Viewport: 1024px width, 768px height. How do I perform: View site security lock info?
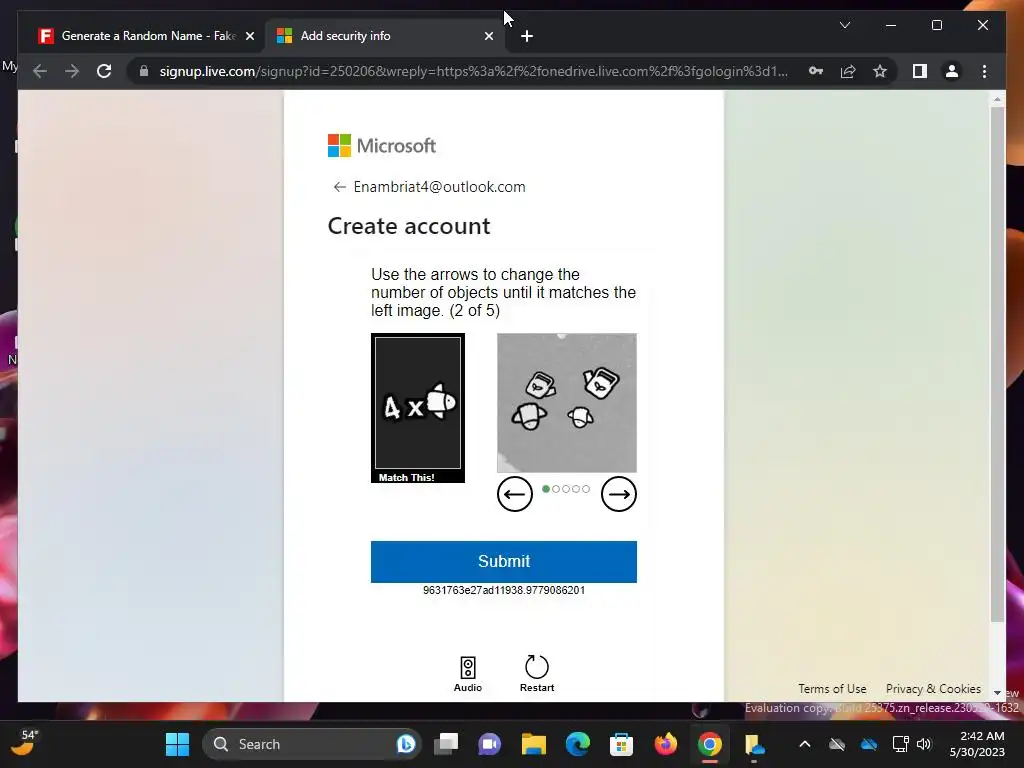point(144,71)
